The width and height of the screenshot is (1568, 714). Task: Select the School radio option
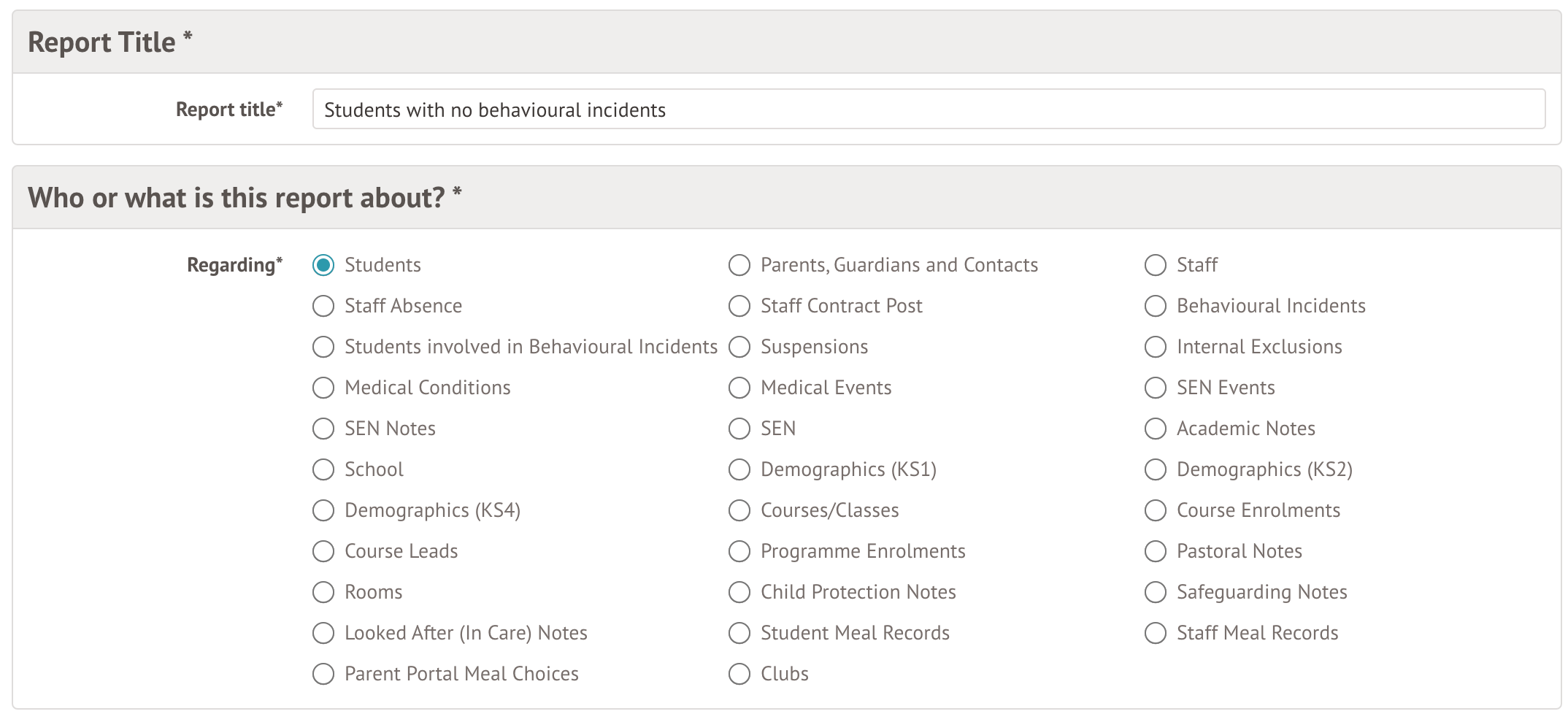pyautogui.click(x=323, y=469)
